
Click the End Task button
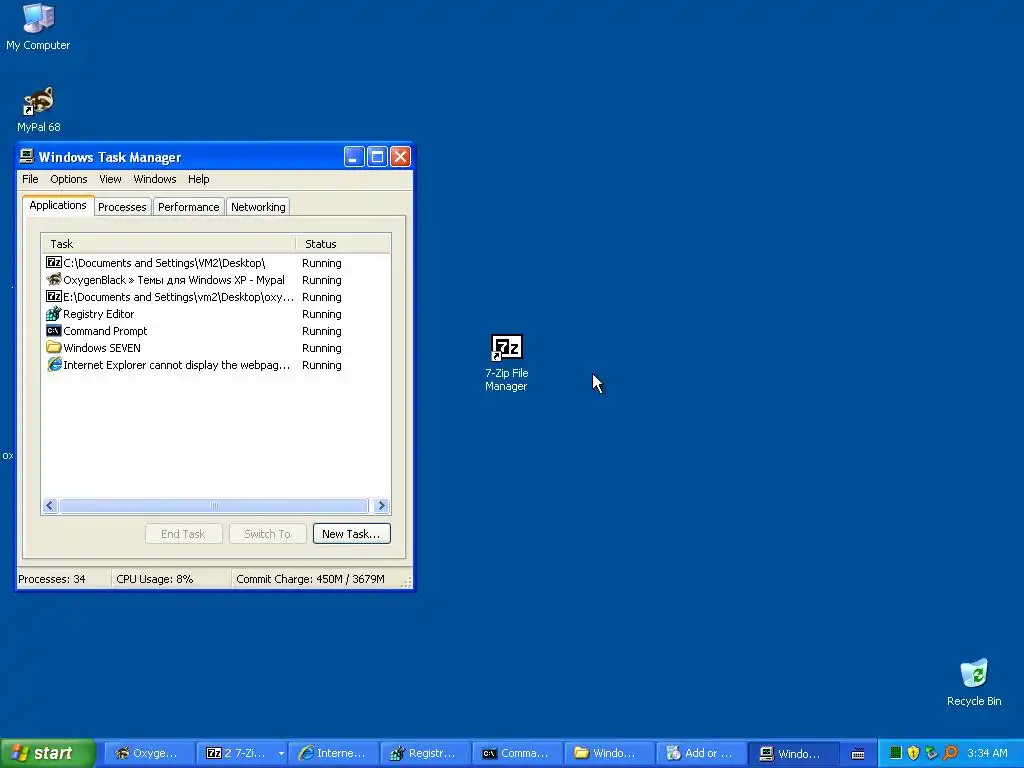click(183, 534)
